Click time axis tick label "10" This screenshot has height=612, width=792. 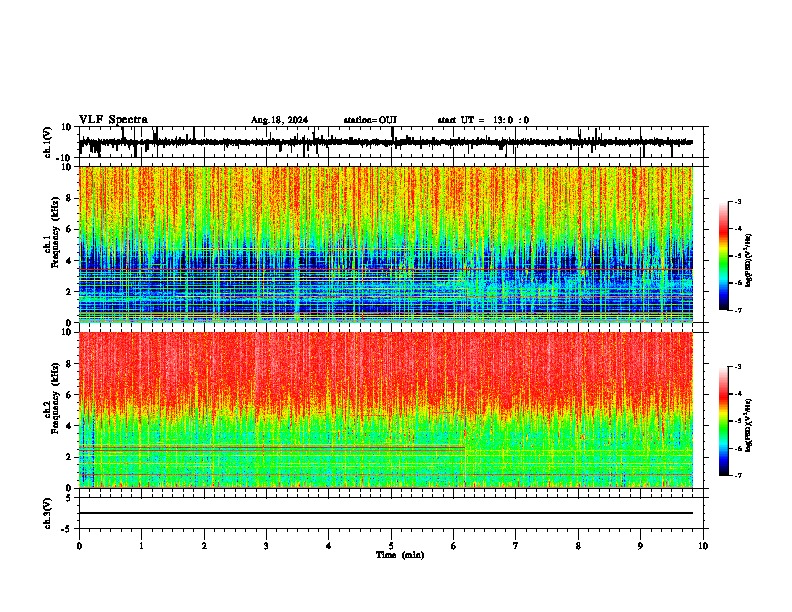coord(703,546)
